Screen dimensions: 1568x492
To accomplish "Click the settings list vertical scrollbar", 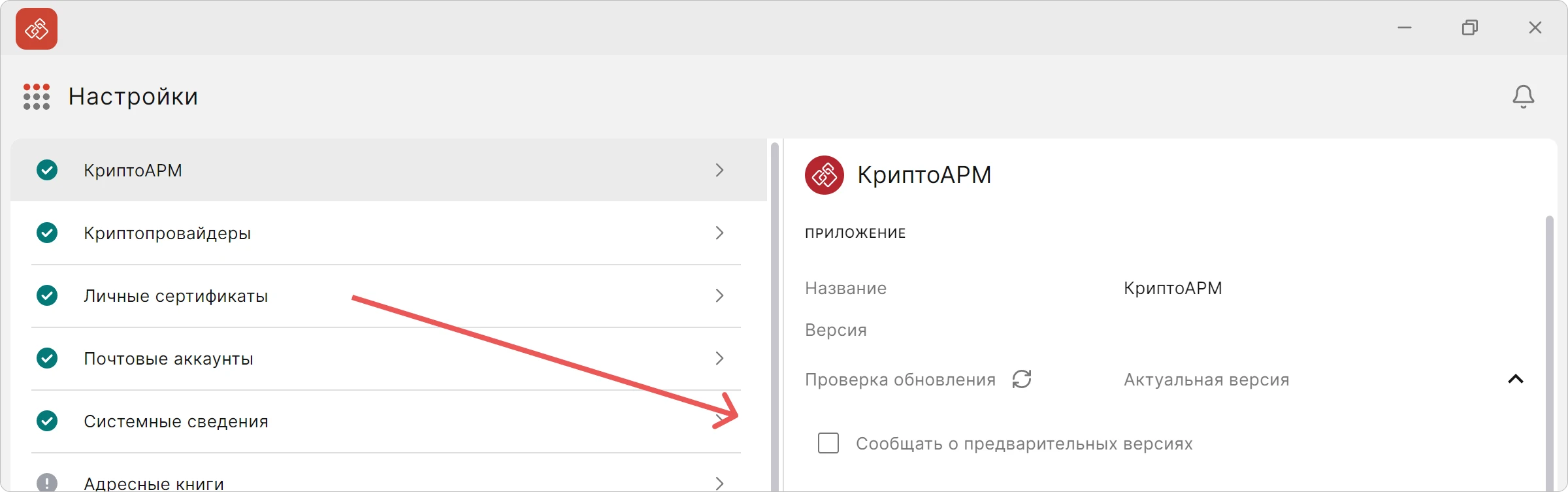I will [x=775, y=316].
